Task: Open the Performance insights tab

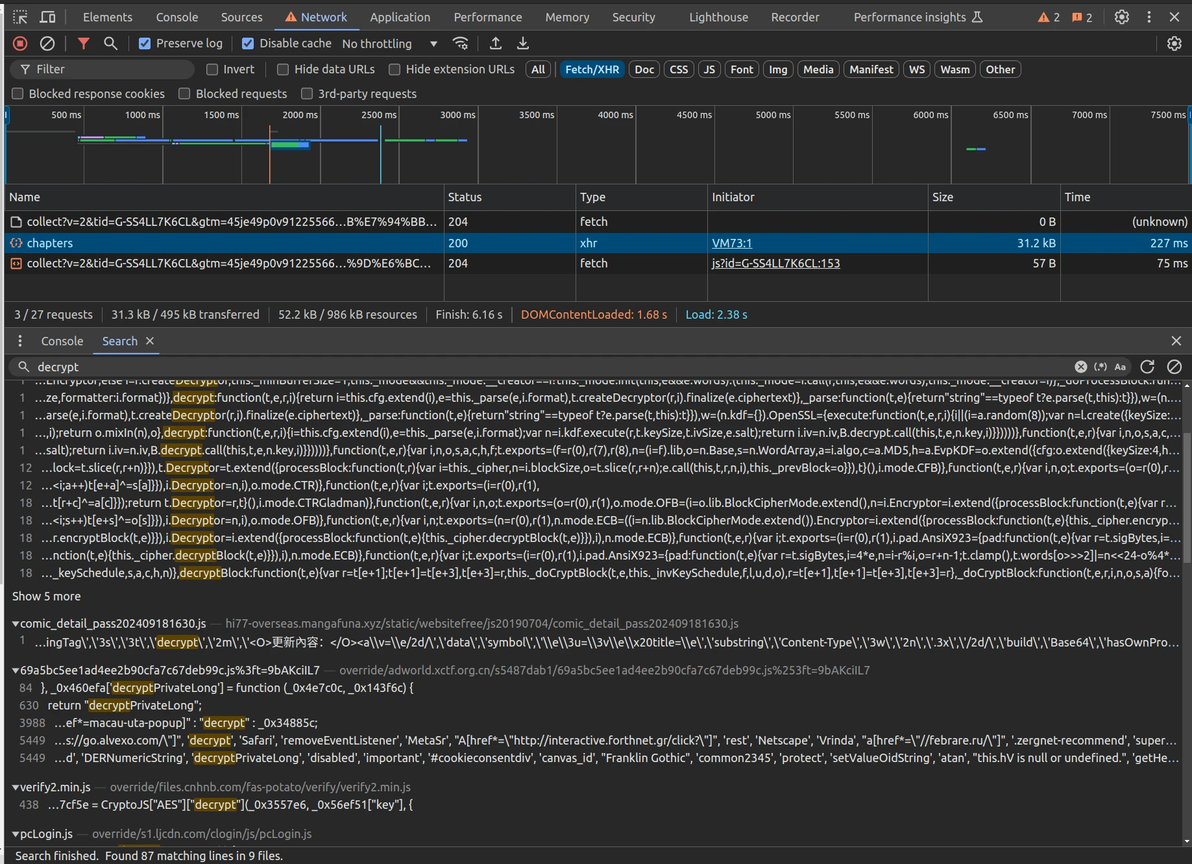Action: click(918, 17)
